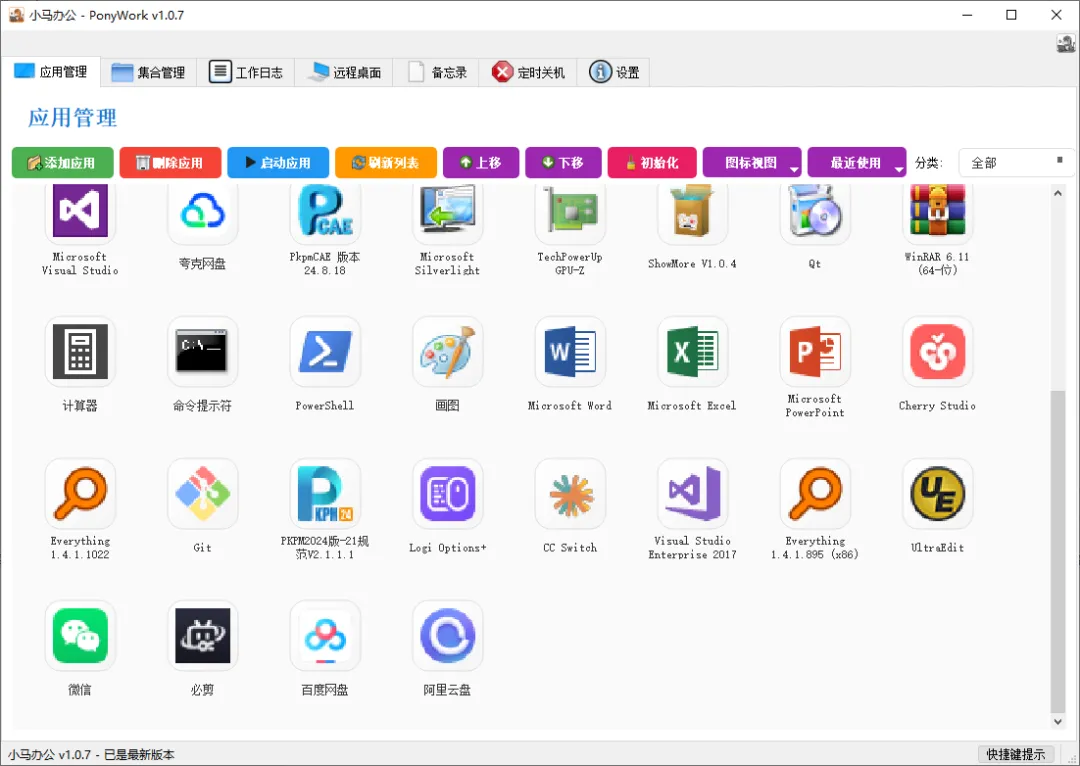Switch to the 集合管理 tab
The image size is (1080, 766).
[x=148, y=72]
